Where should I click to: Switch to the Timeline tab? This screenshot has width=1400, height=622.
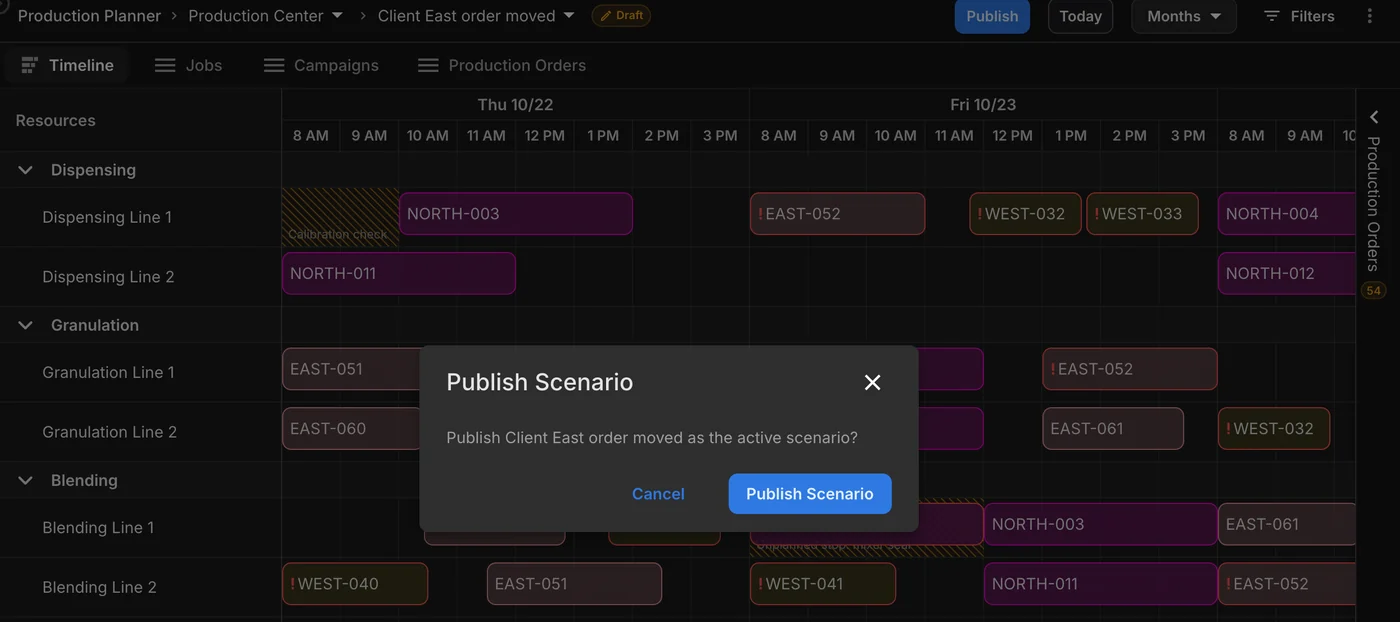(x=68, y=65)
